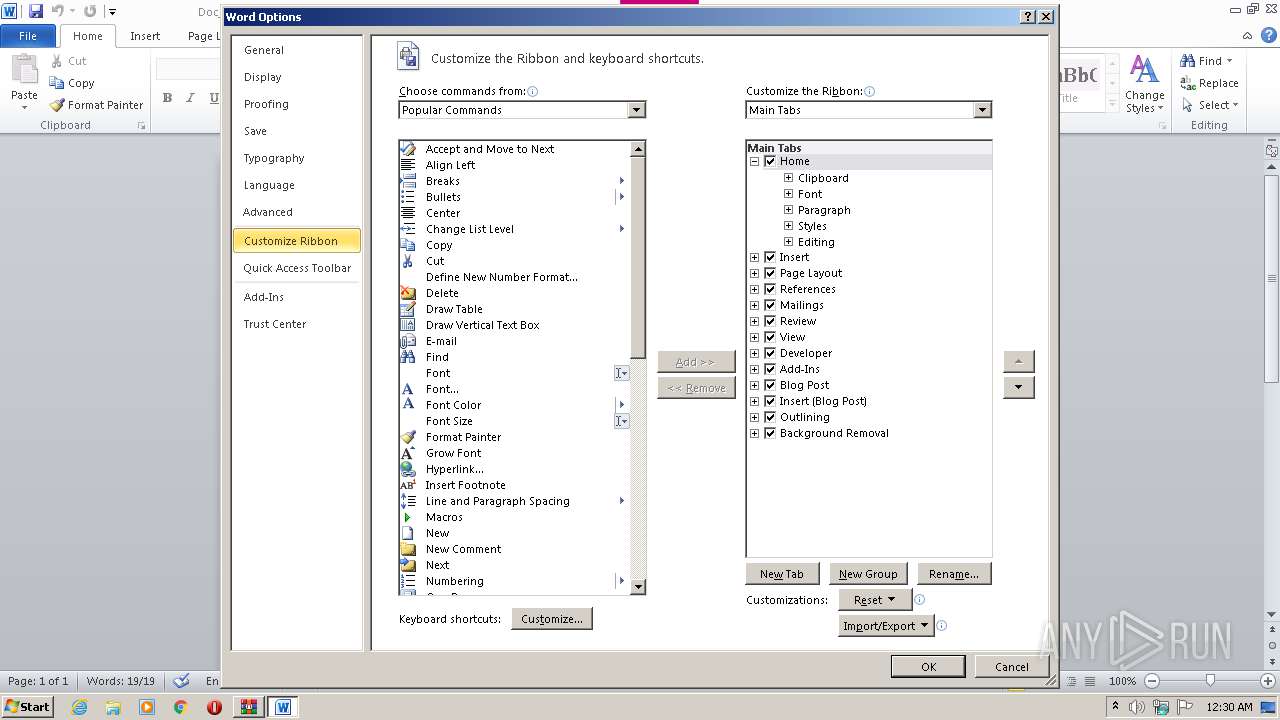The height and width of the screenshot is (720, 1280).
Task: Click the E-mail command icon
Action: coord(408,341)
